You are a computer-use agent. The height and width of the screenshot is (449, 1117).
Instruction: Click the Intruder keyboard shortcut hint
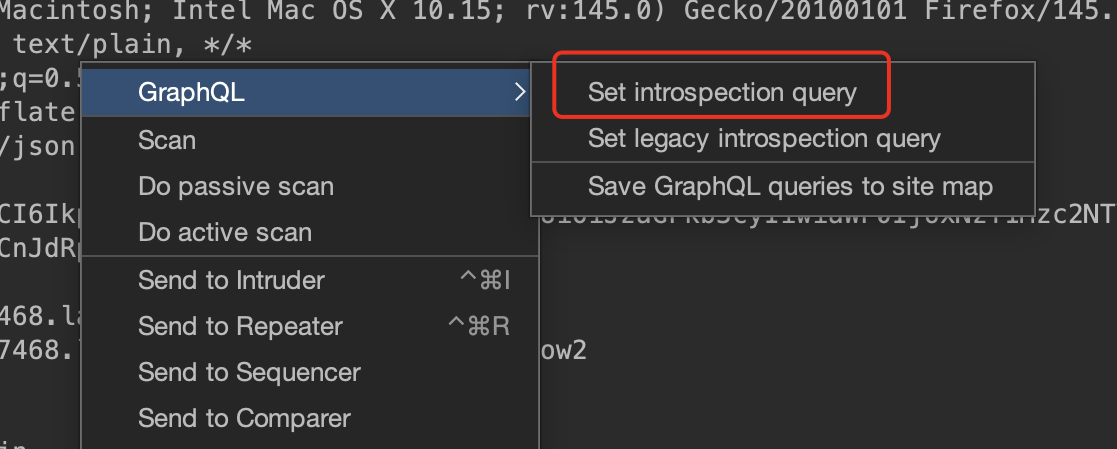[x=485, y=280]
